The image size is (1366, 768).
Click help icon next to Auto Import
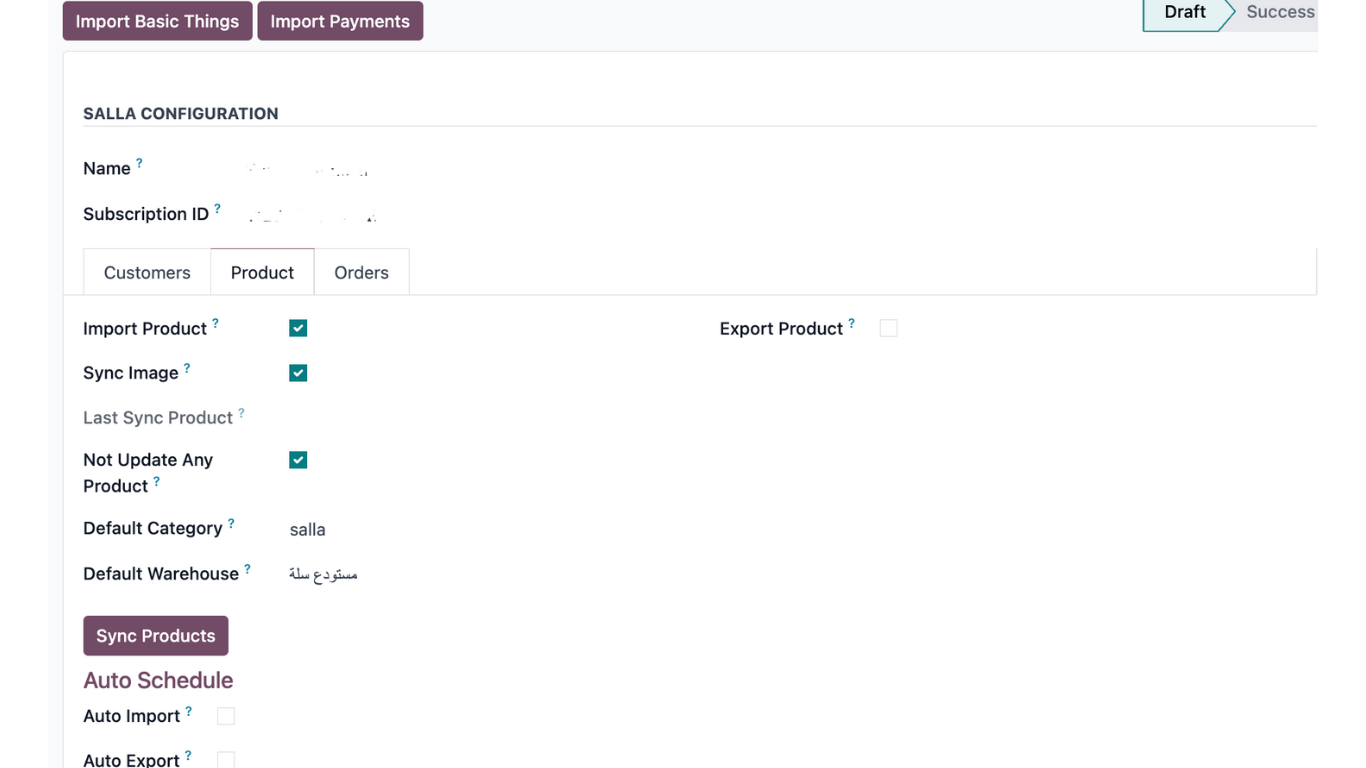[188, 711]
